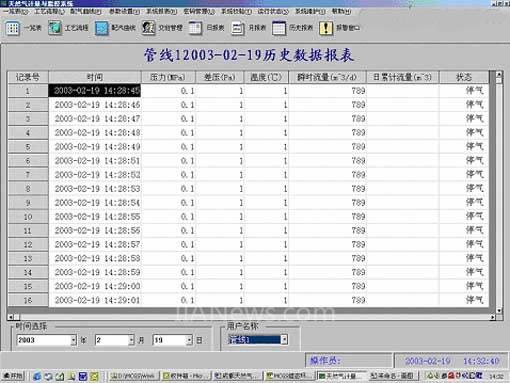This screenshot has height=383, width=510.
Task: Expand the year dropdown showing 2003
Action: (73, 340)
